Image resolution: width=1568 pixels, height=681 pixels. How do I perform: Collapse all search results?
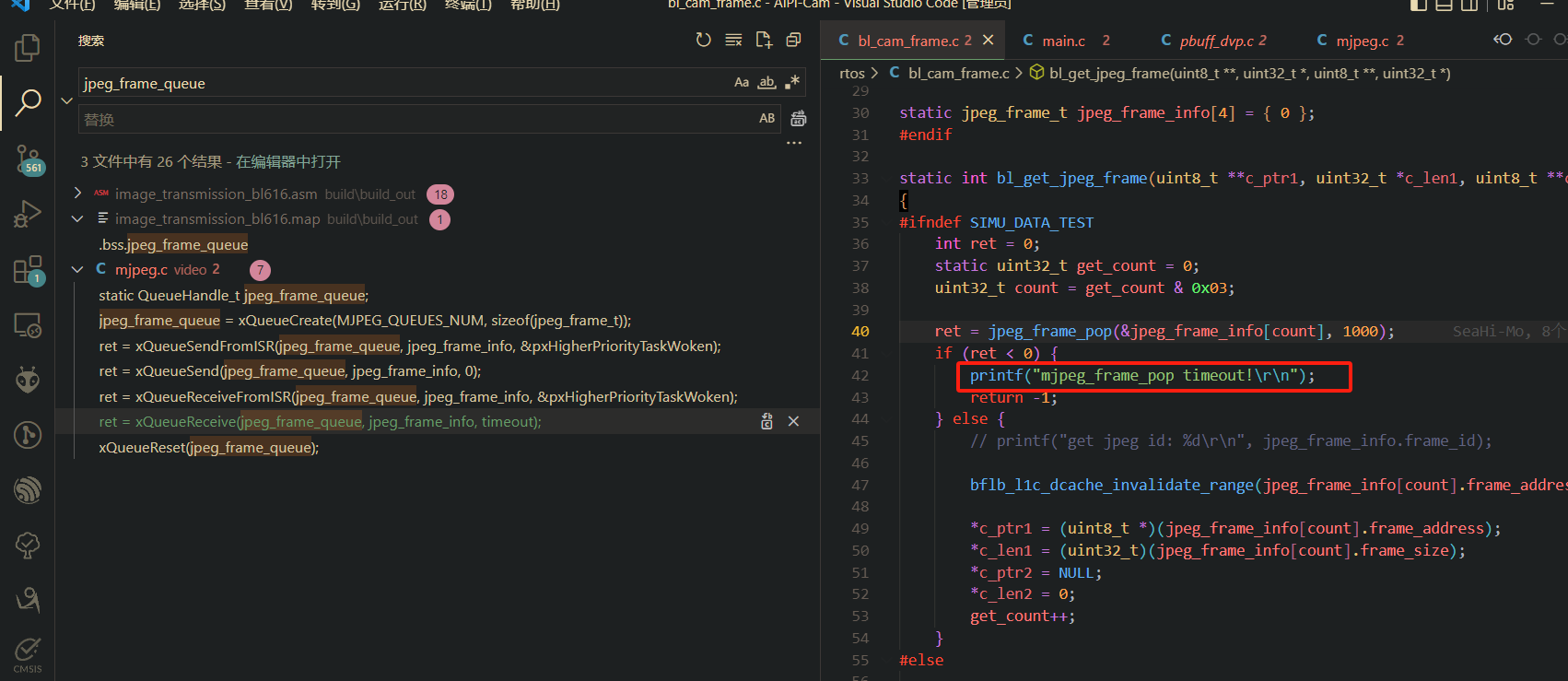point(793,40)
